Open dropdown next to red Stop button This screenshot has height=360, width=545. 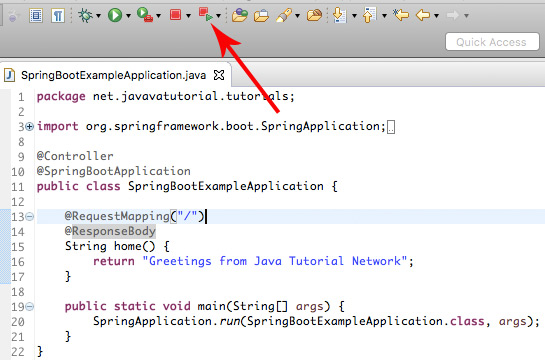[x=188, y=16]
